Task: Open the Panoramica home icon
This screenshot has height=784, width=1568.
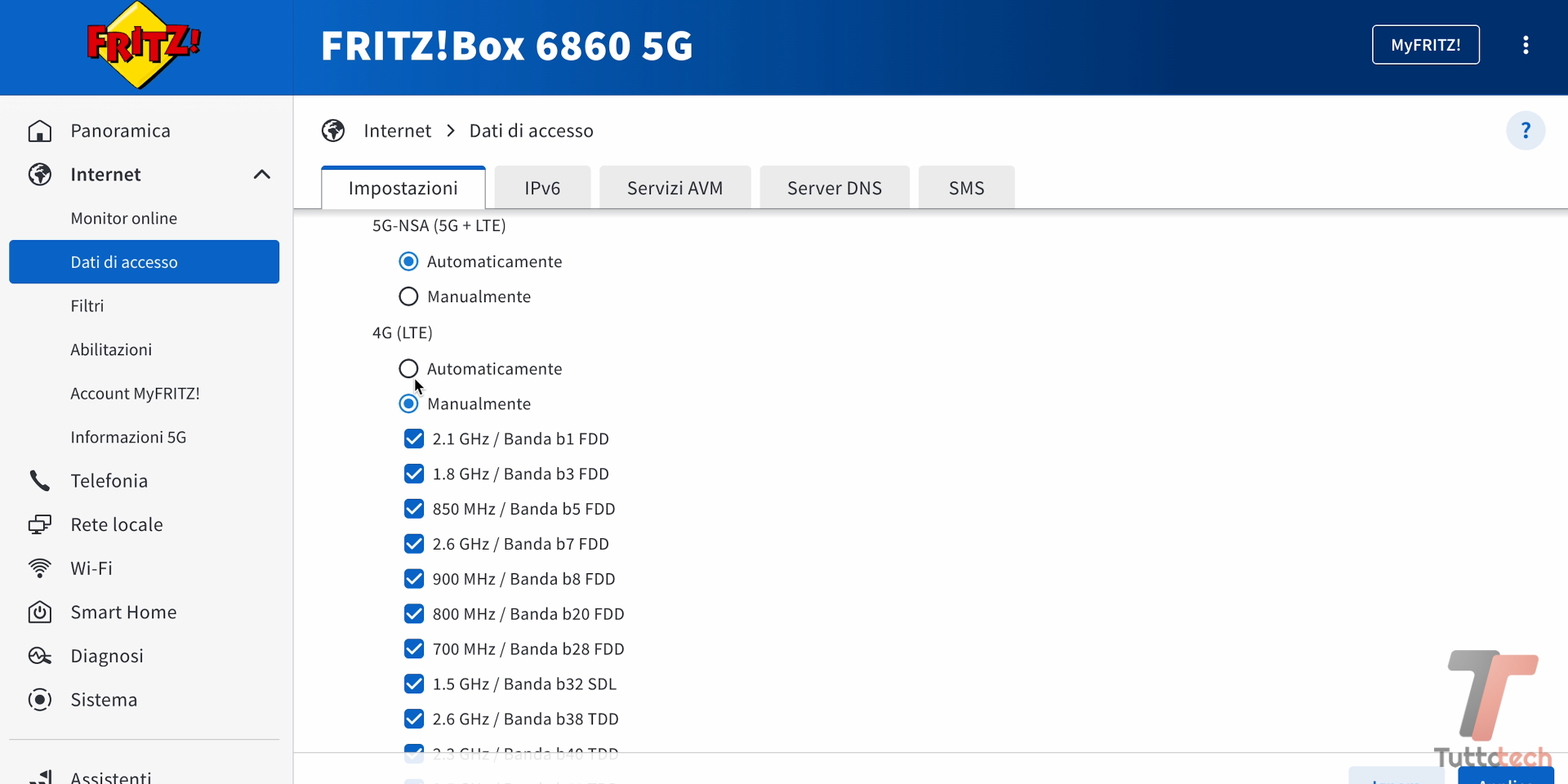Action: point(40,130)
